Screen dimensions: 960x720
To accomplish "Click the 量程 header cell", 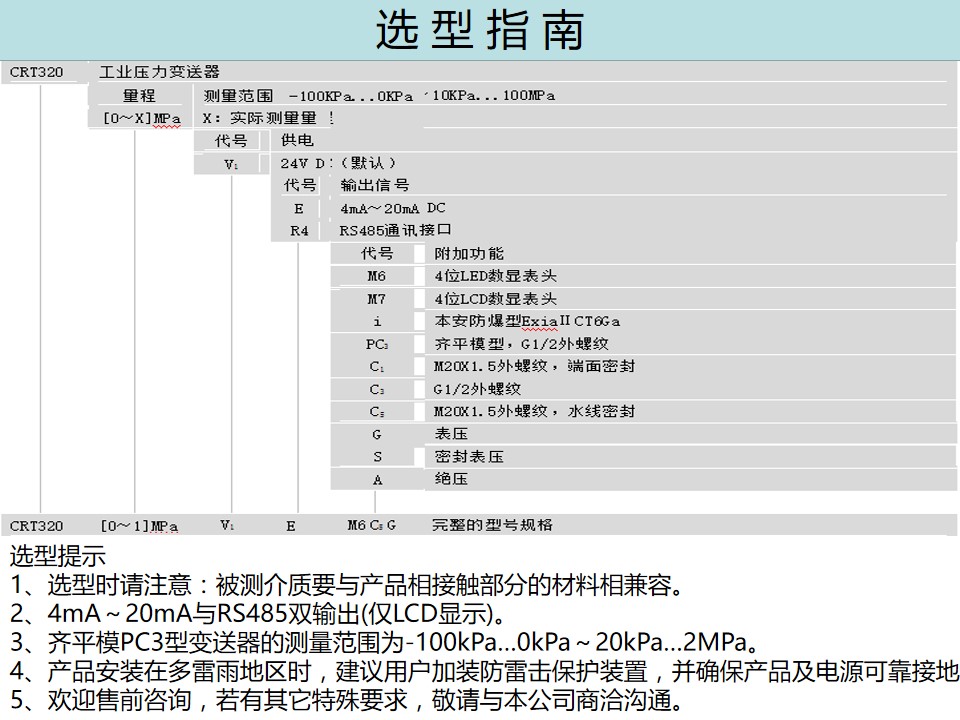I will 140,95.
